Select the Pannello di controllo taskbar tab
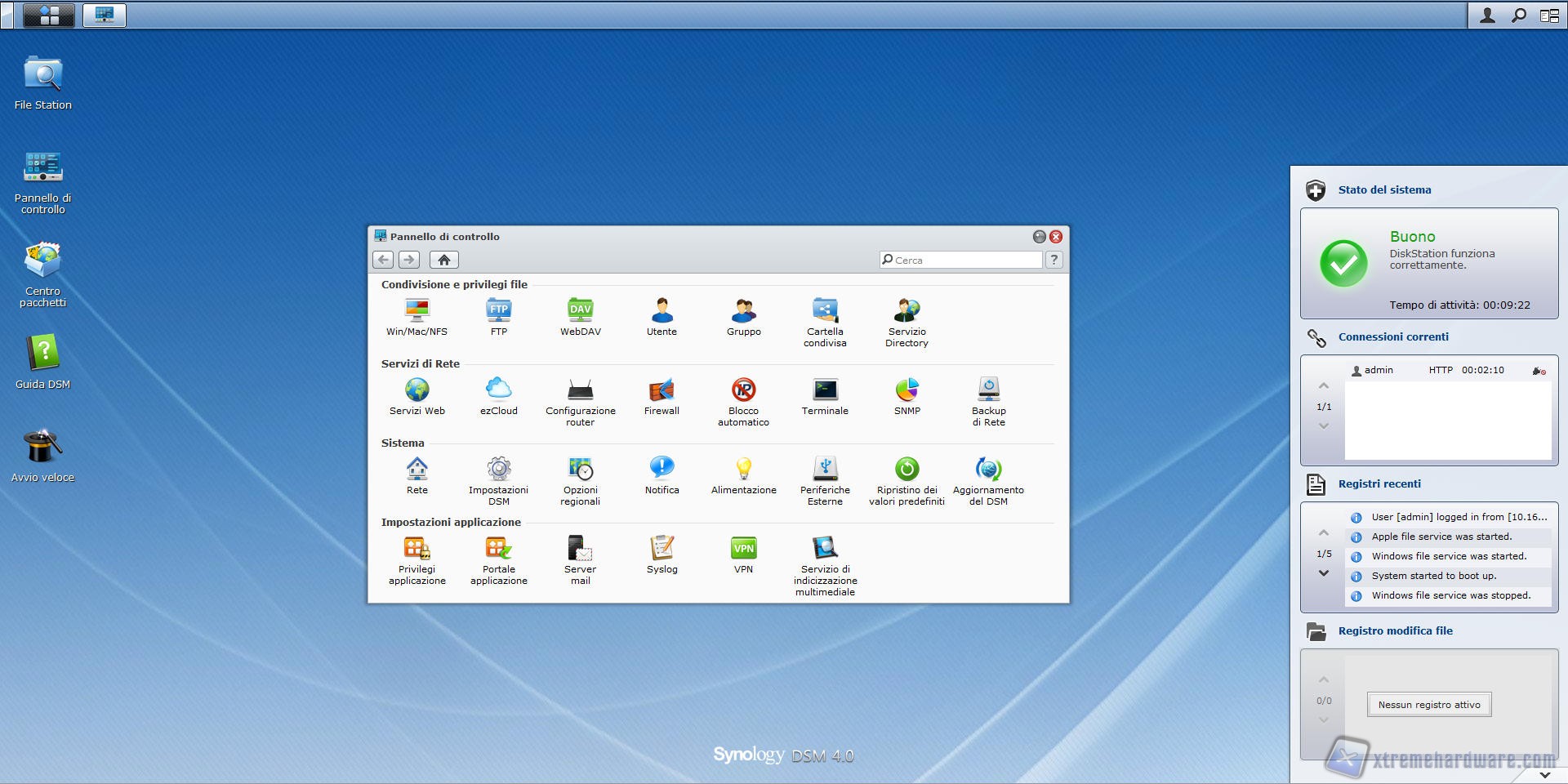Viewport: 1568px width, 784px height. (x=105, y=15)
